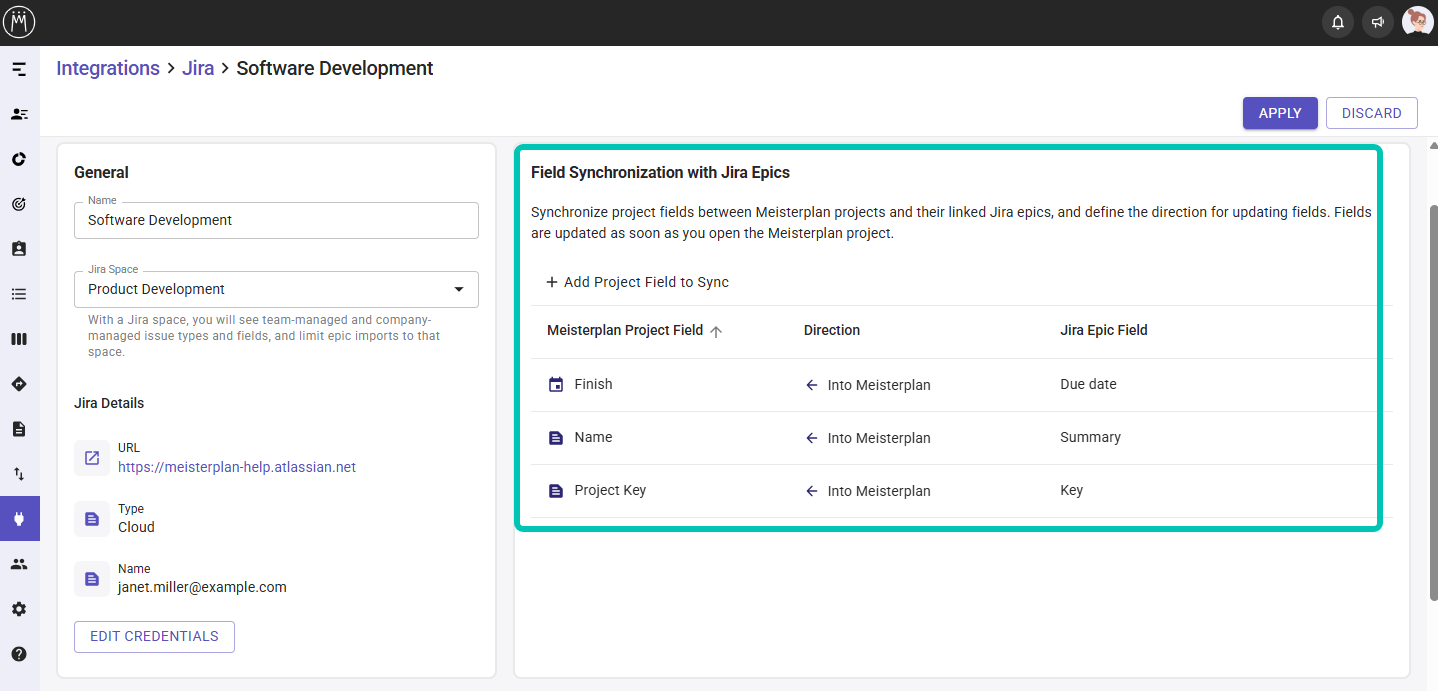
Task: Open the meisterplan-help.atlassian.net URL link
Action: coord(237,467)
